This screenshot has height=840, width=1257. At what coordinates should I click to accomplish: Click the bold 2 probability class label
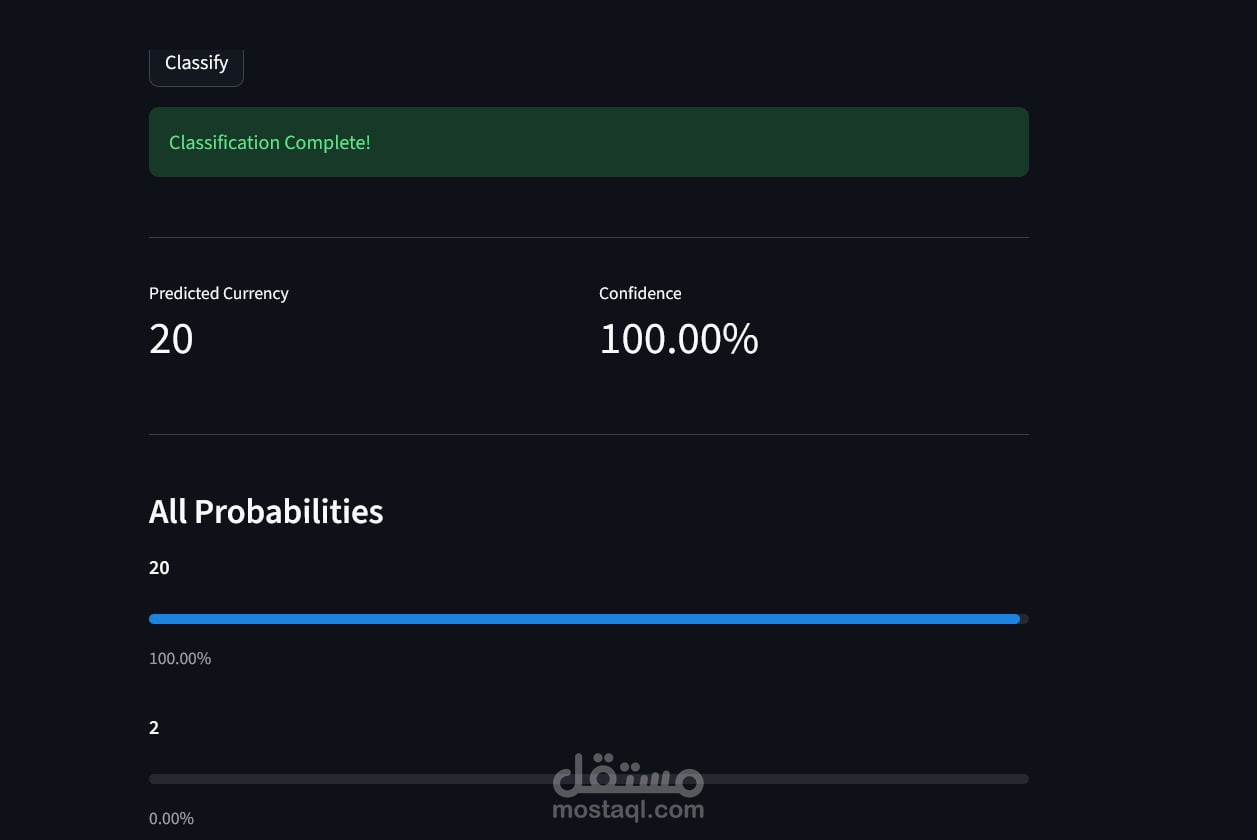[154, 727]
